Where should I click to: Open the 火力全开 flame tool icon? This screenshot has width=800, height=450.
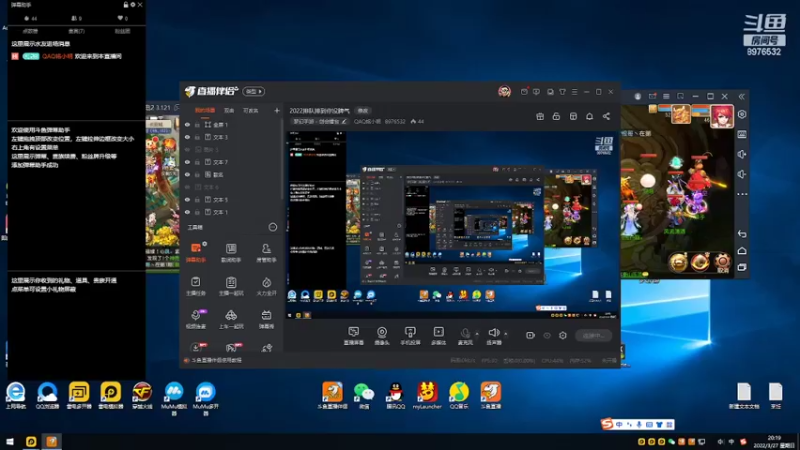(266, 286)
